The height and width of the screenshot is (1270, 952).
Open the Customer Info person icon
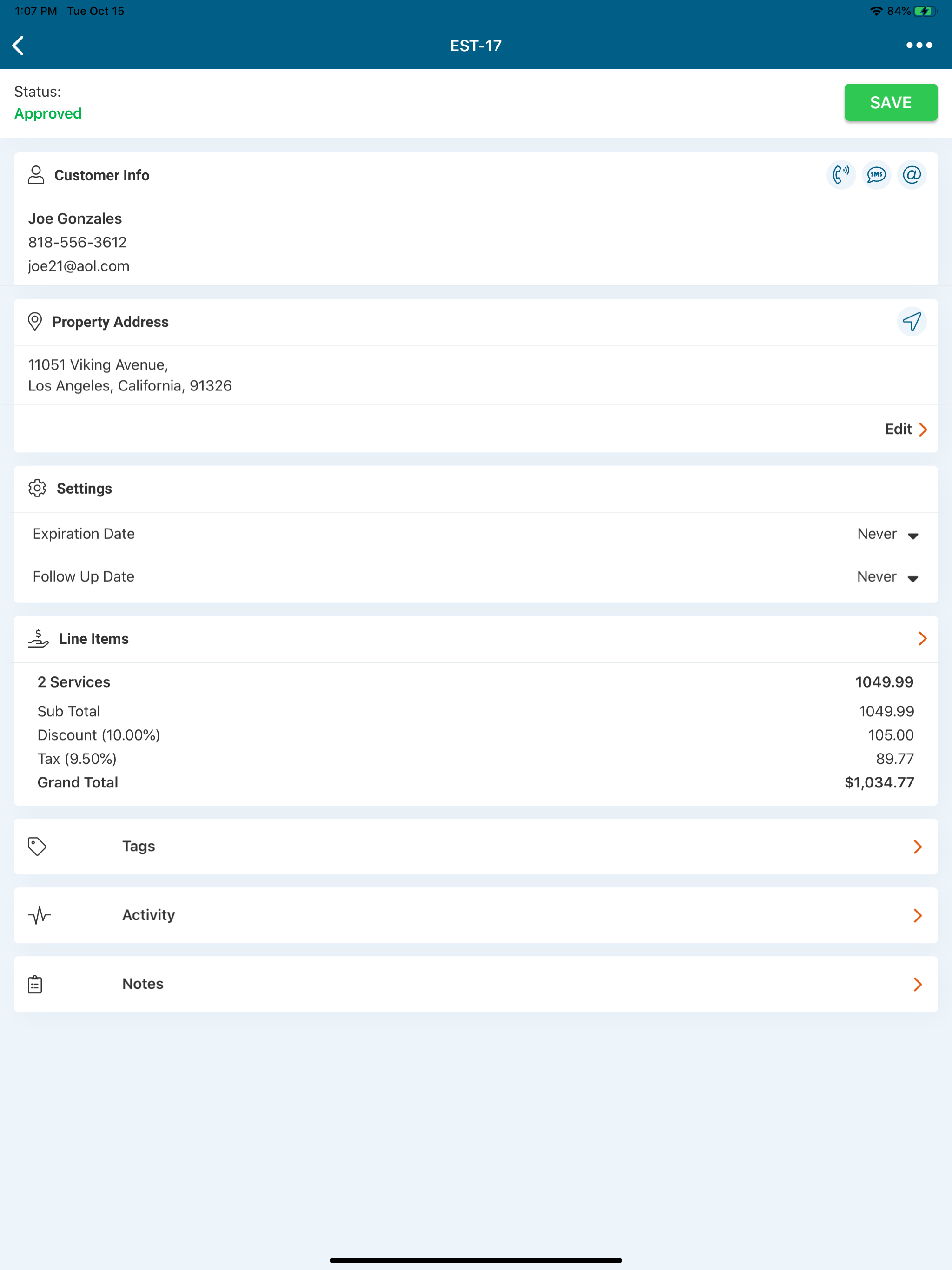click(x=36, y=175)
